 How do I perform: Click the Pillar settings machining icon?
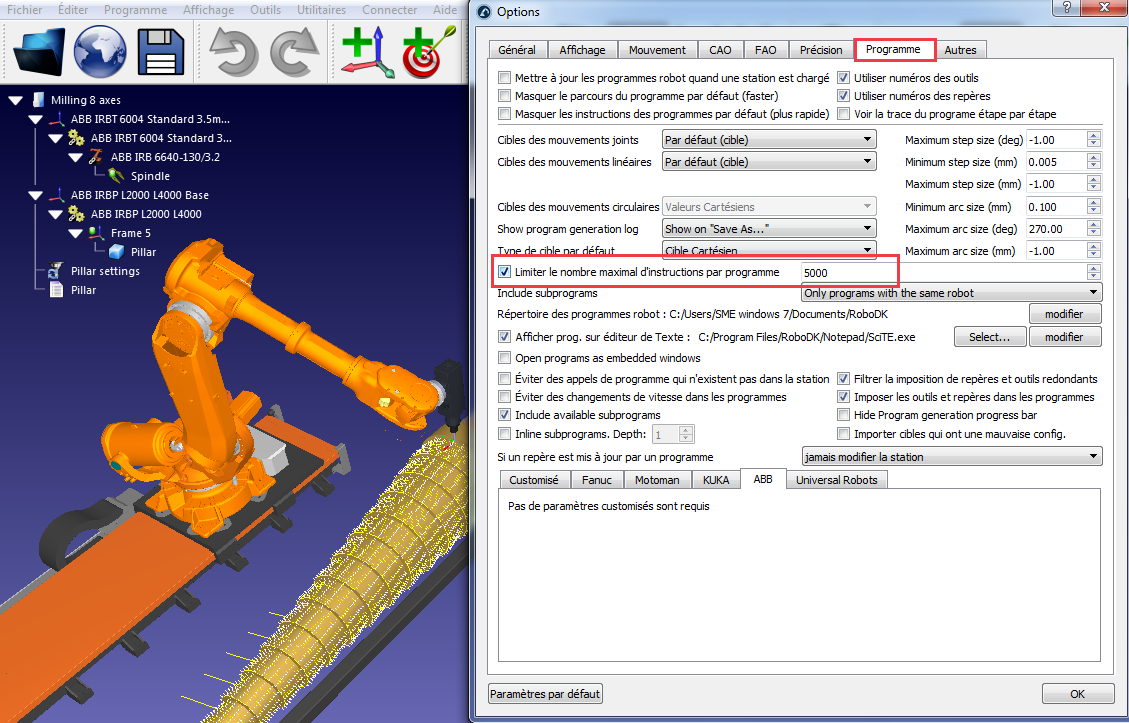55,271
